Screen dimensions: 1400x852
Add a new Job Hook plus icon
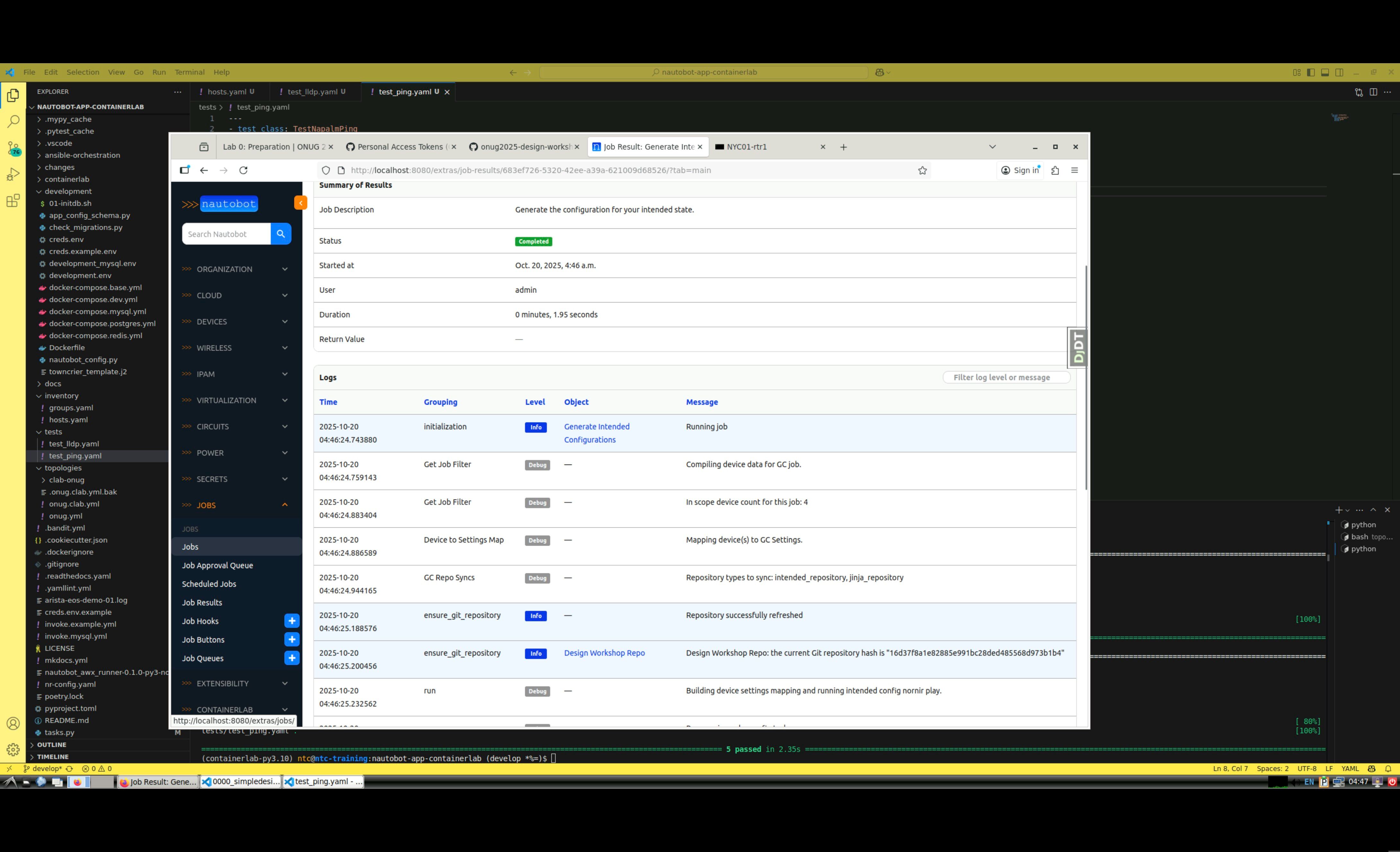(x=291, y=621)
